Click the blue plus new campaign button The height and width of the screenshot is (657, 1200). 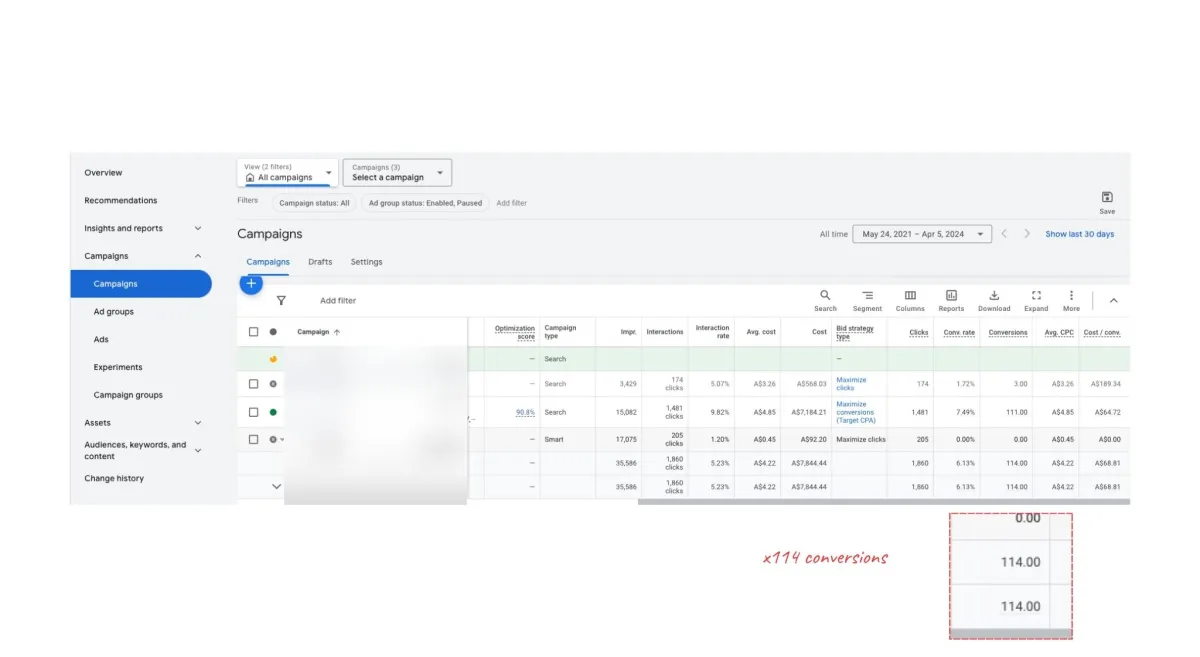coord(251,284)
